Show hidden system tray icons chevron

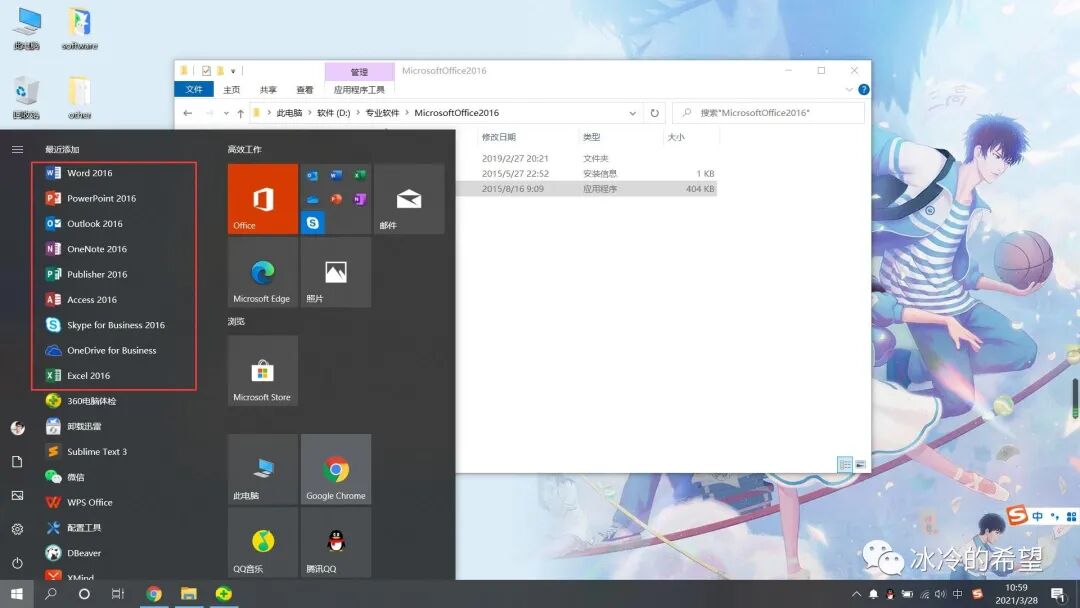click(x=856, y=594)
